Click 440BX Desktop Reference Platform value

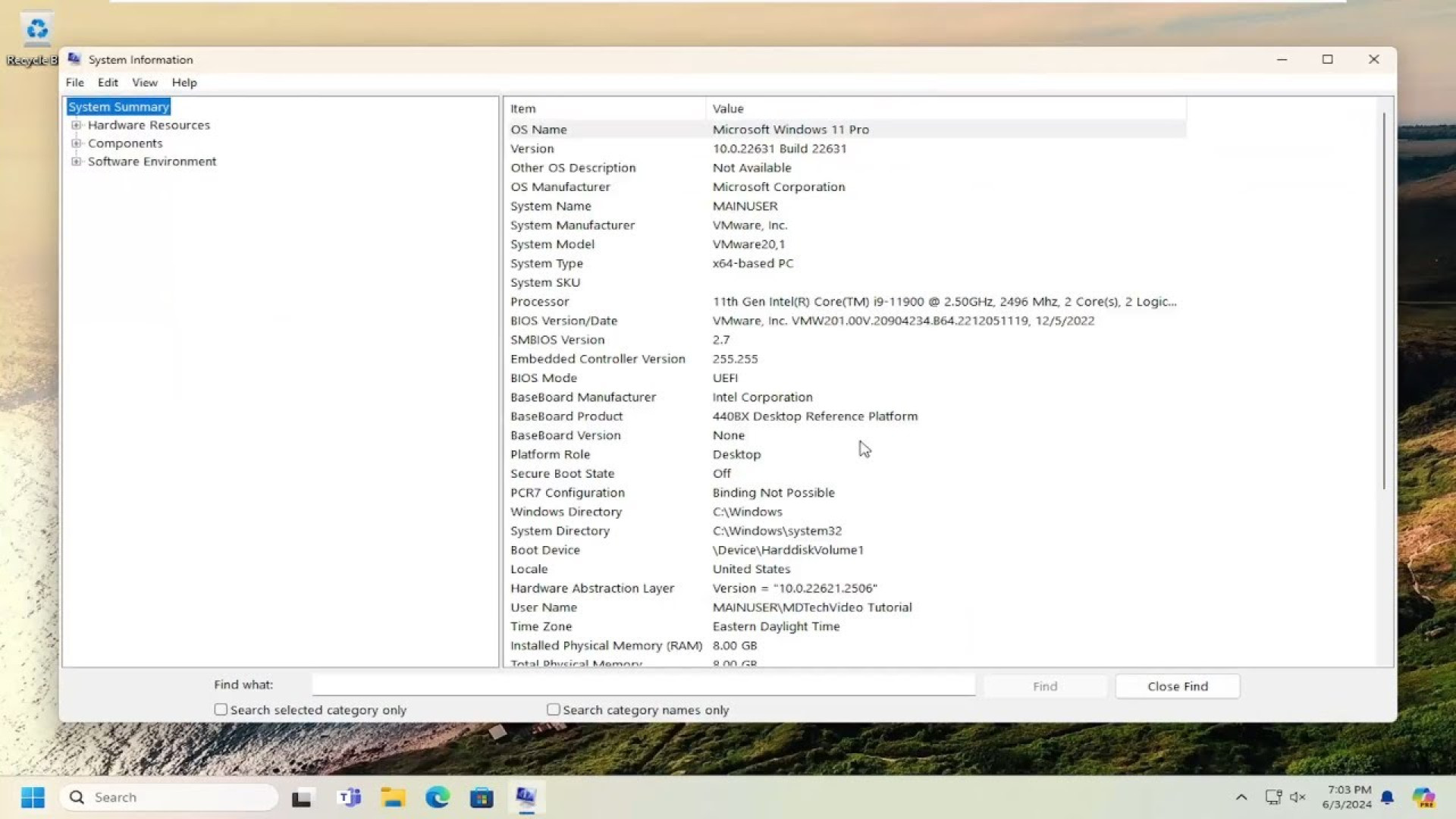[x=815, y=416]
